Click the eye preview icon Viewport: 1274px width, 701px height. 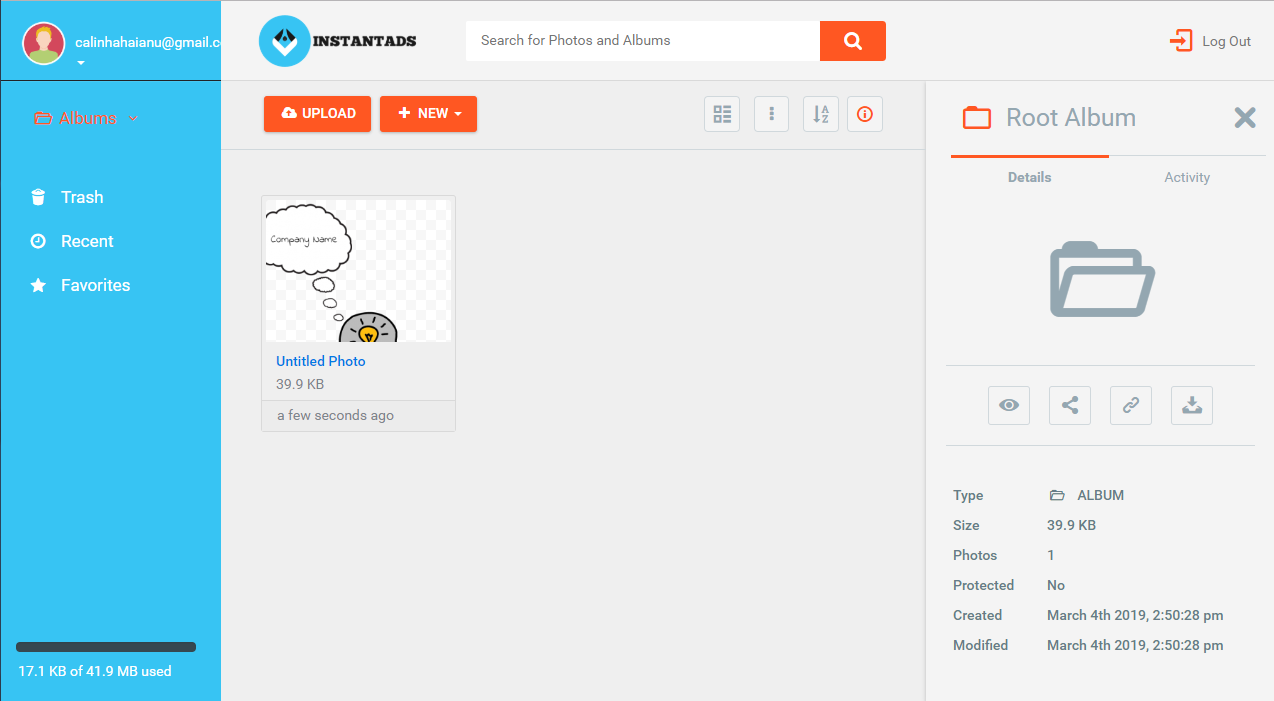(1009, 405)
